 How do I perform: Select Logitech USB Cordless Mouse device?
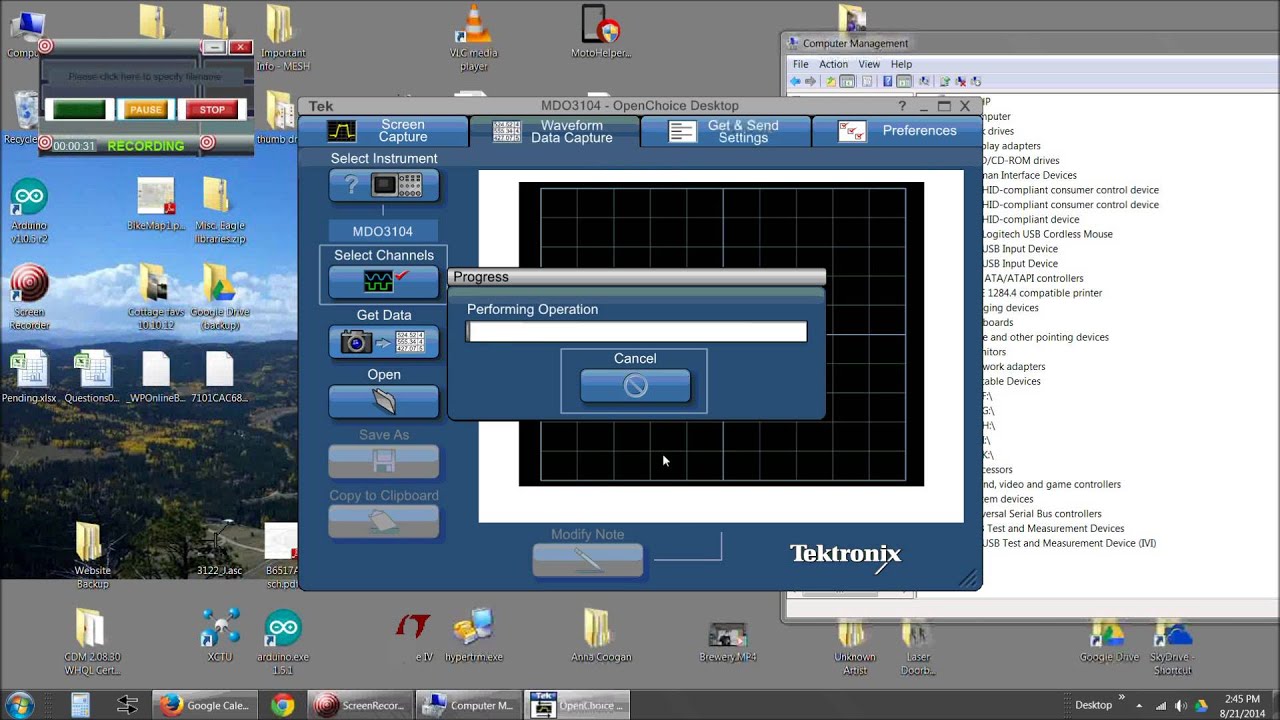(x=1047, y=234)
